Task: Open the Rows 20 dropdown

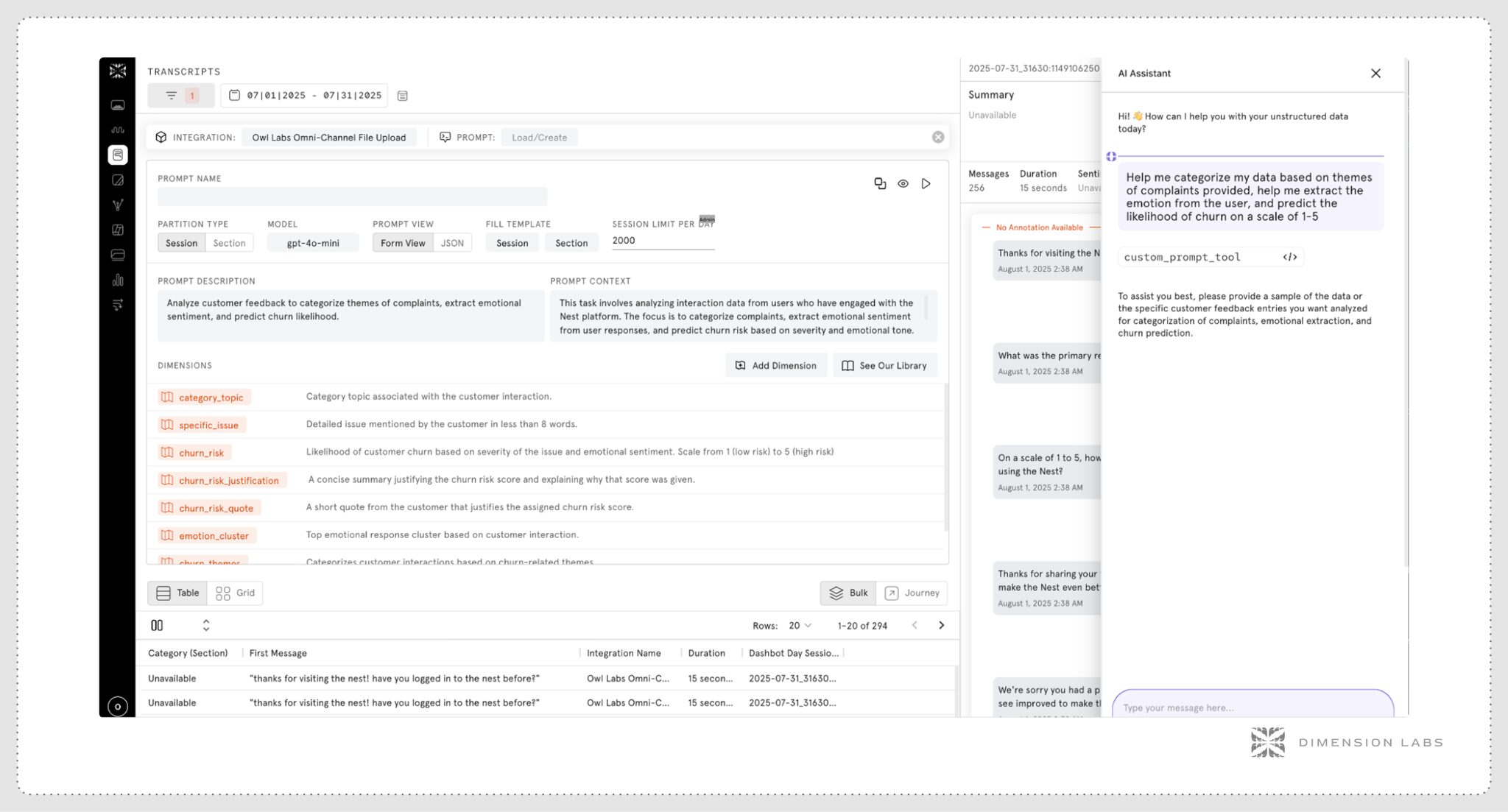Action: click(x=800, y=625)
